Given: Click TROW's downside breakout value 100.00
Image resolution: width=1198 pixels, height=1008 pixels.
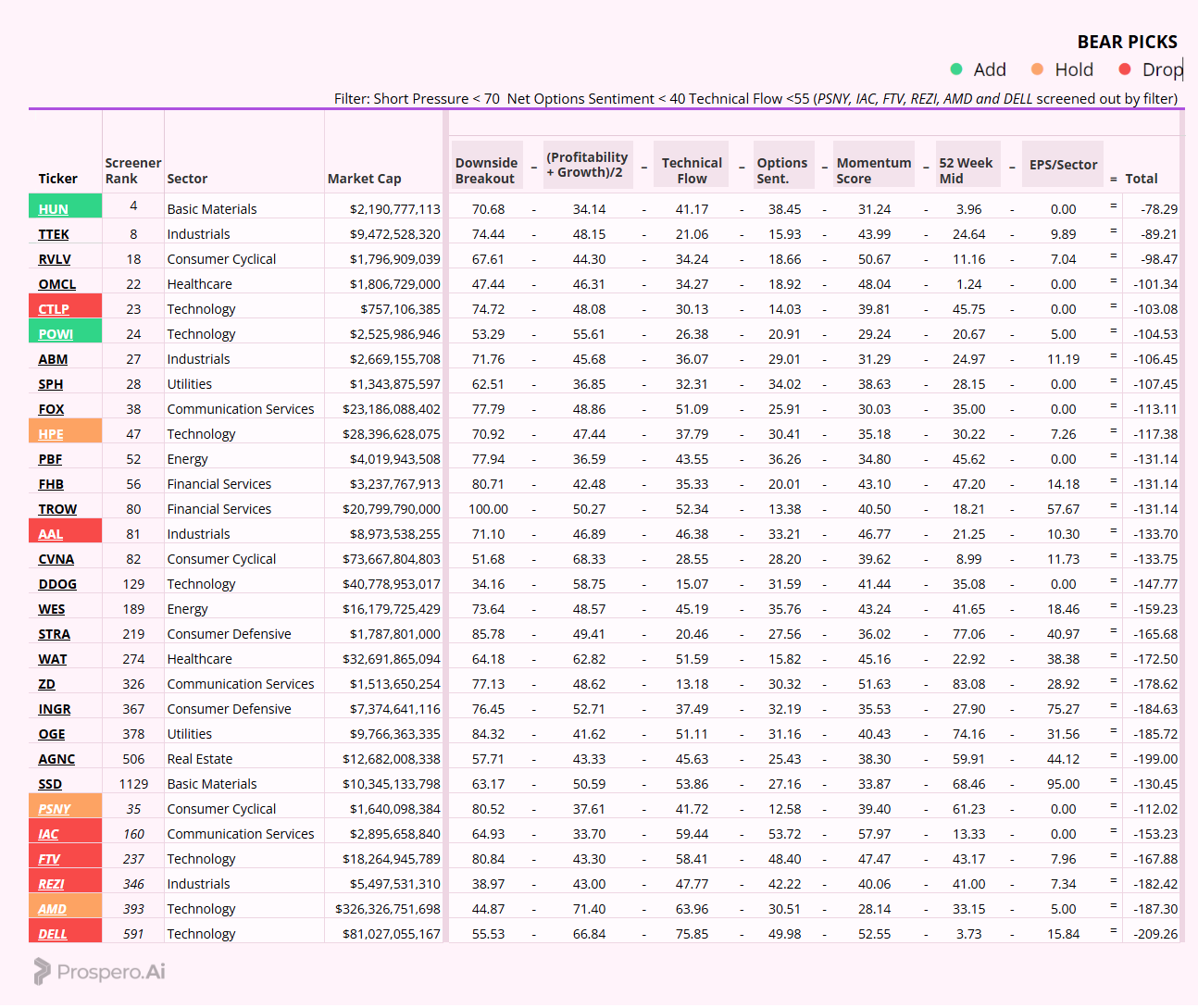Looking at the screenshot, I should coord(488,509).
